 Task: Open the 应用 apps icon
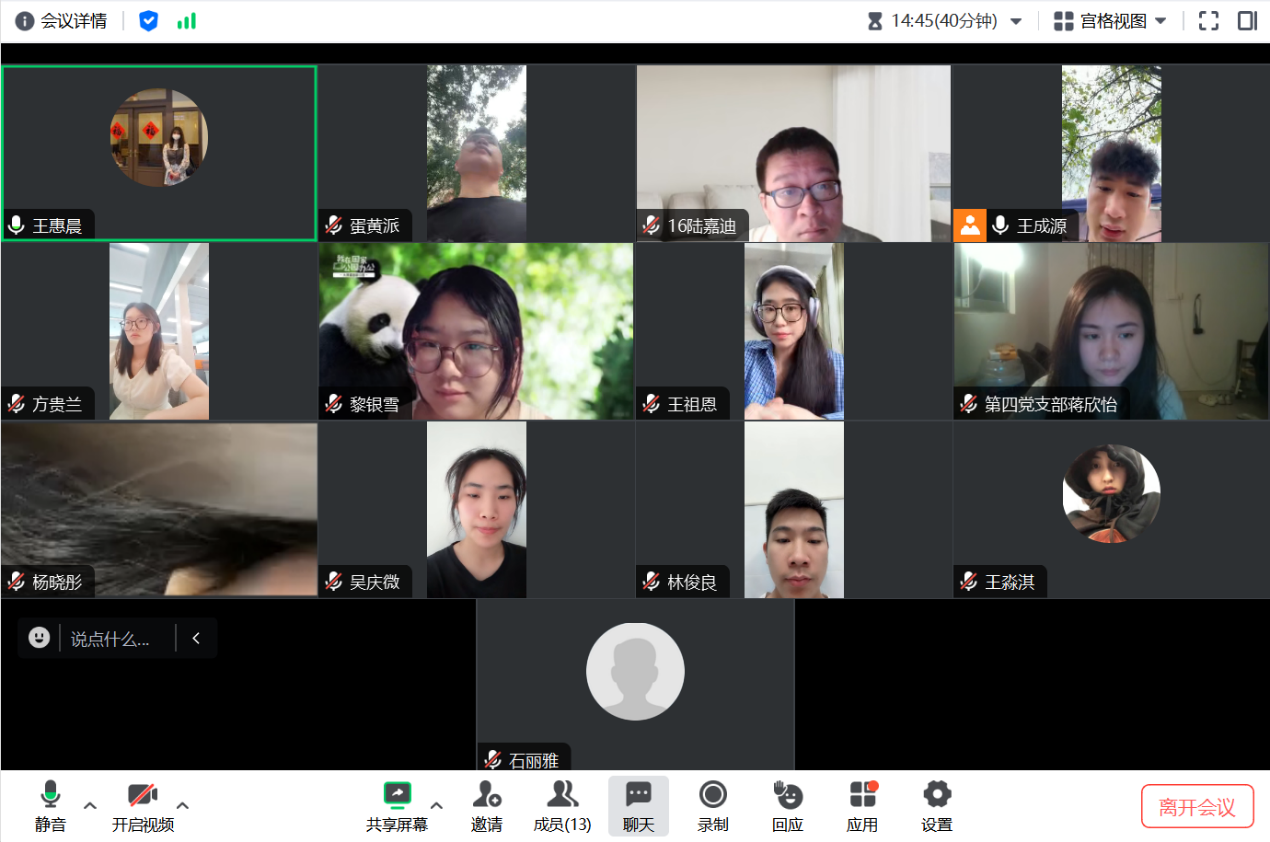pos(862,805)
